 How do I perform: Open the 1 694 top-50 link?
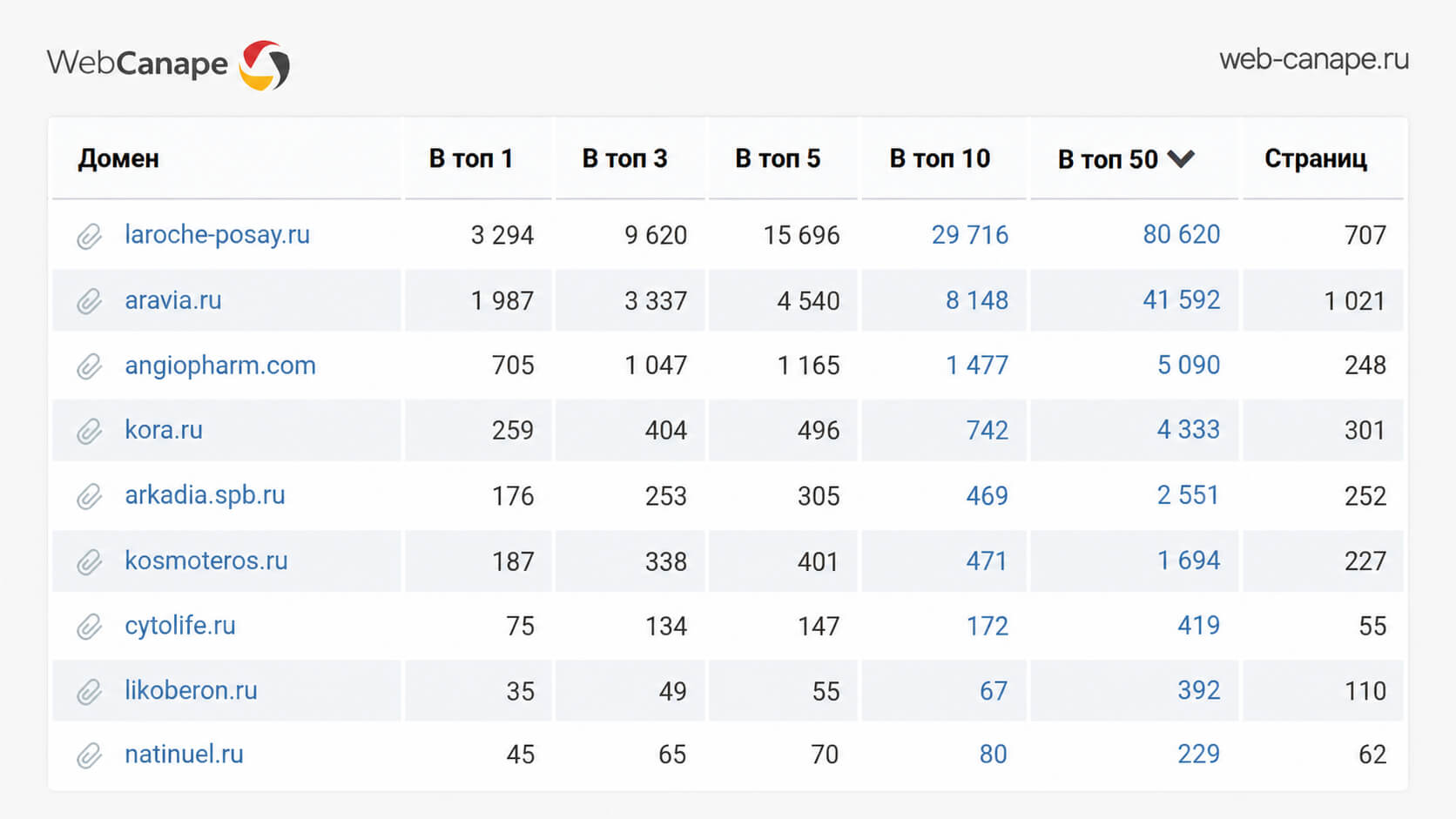coord(1188,561)
